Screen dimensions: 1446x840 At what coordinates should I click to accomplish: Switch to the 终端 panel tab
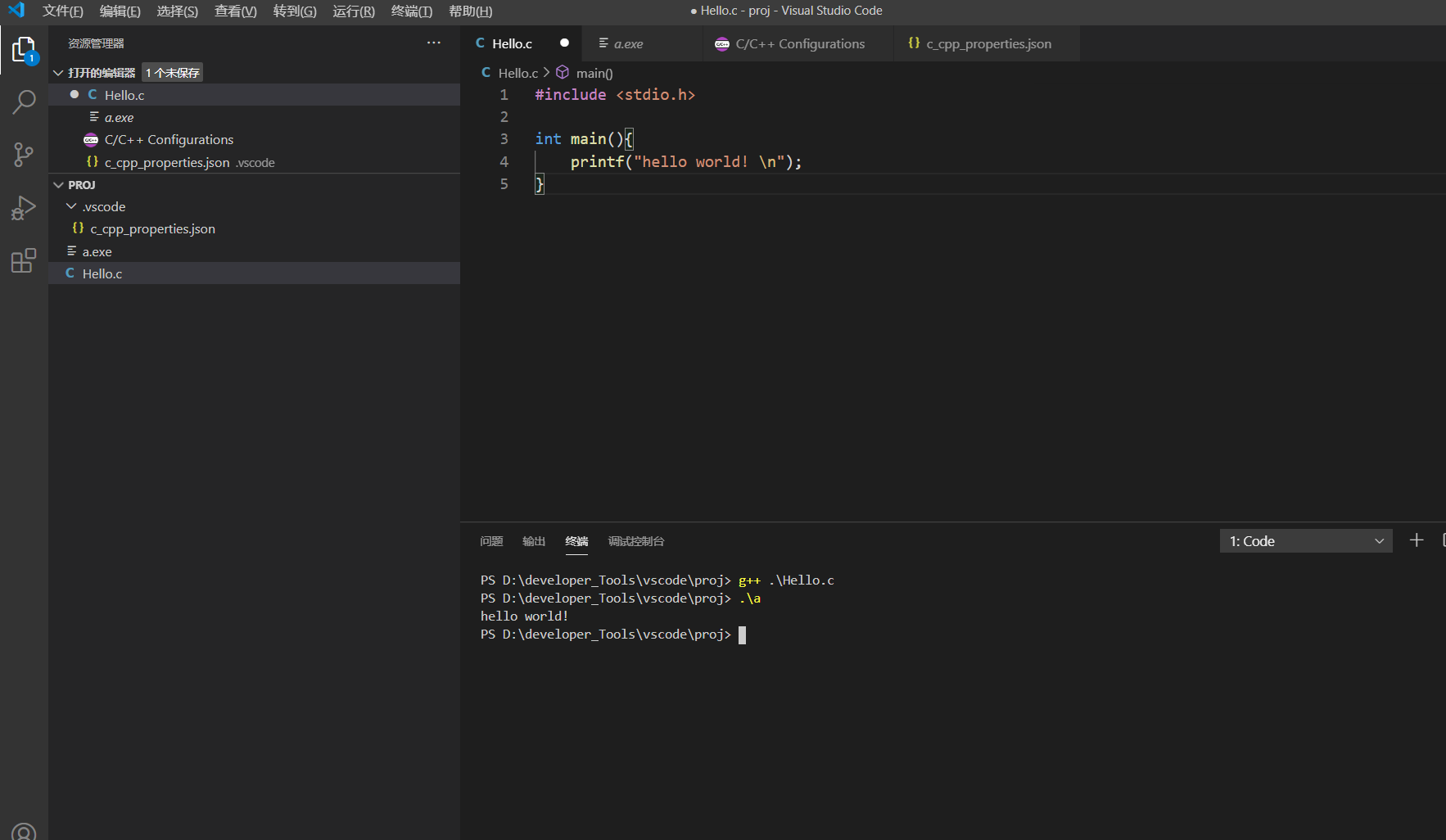576,541
